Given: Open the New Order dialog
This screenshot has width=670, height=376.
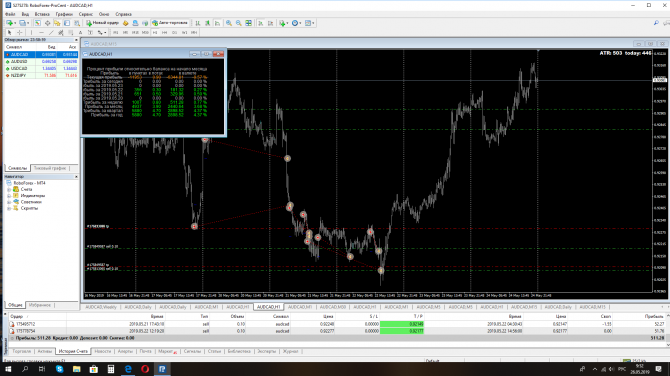Looking at the screenshot, I should [102, 23].
